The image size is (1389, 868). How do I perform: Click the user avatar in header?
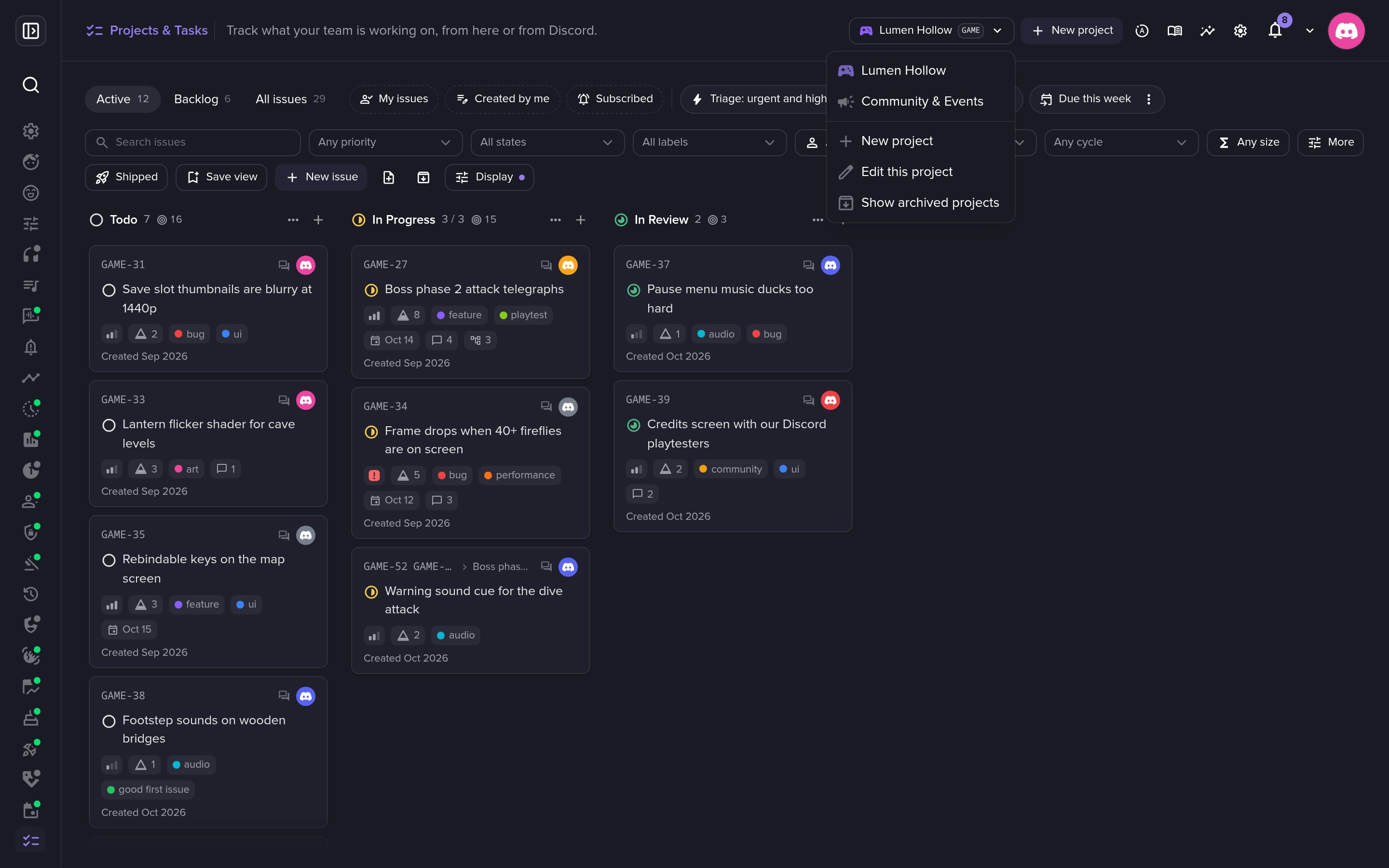(x=1346, y=30)
